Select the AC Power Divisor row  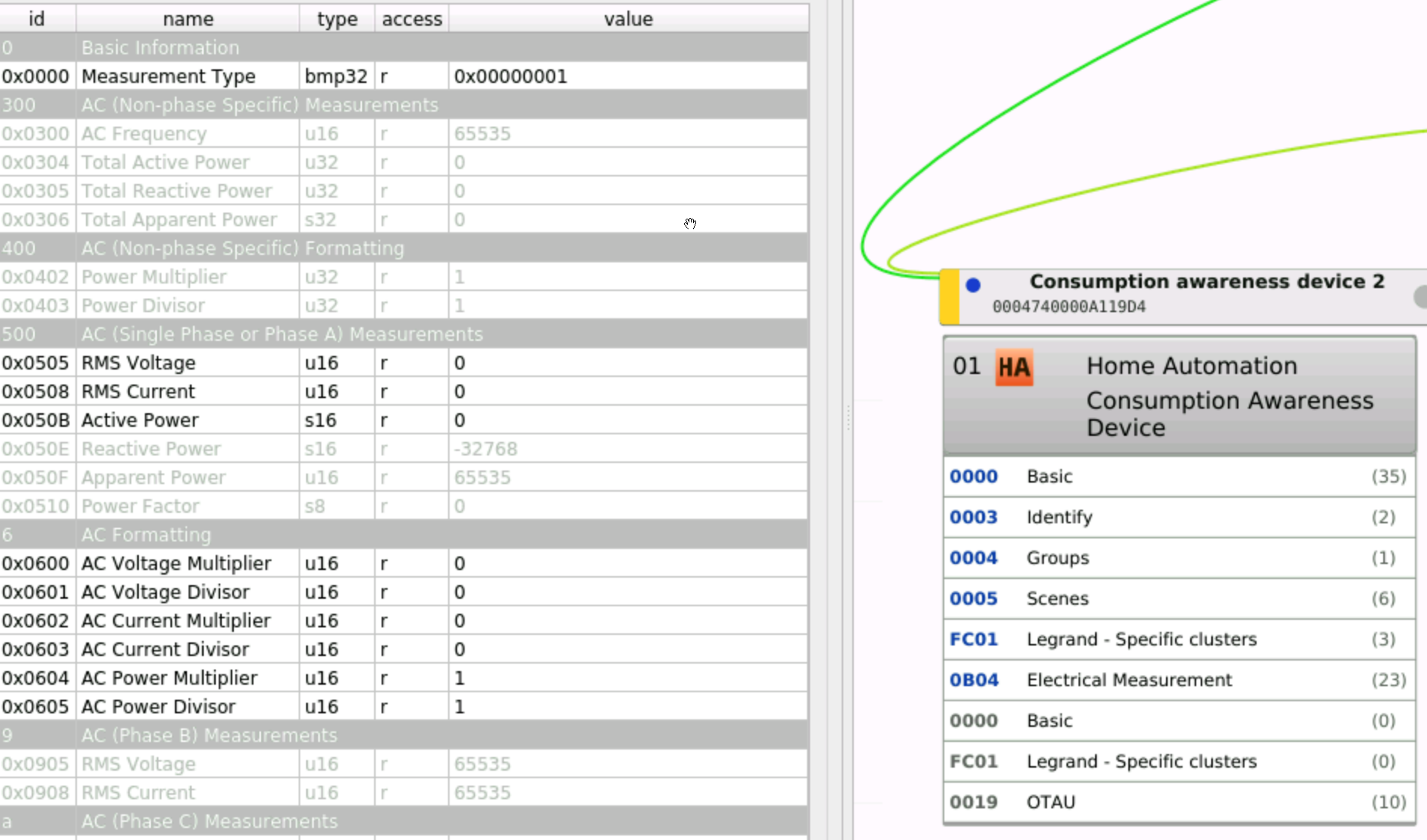coord(404,707)
